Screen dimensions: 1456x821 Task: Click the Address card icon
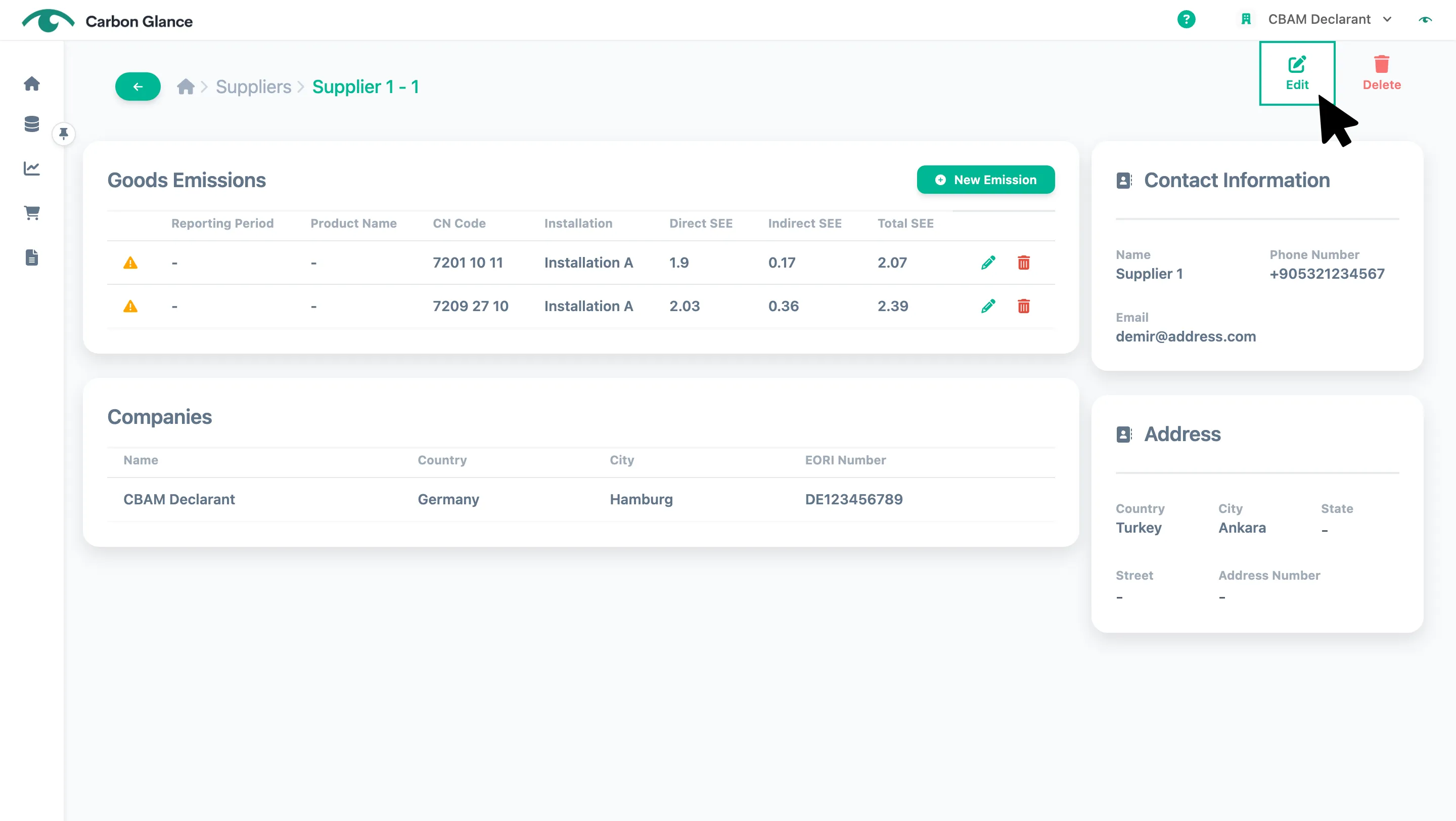(x=1124, y=434)
